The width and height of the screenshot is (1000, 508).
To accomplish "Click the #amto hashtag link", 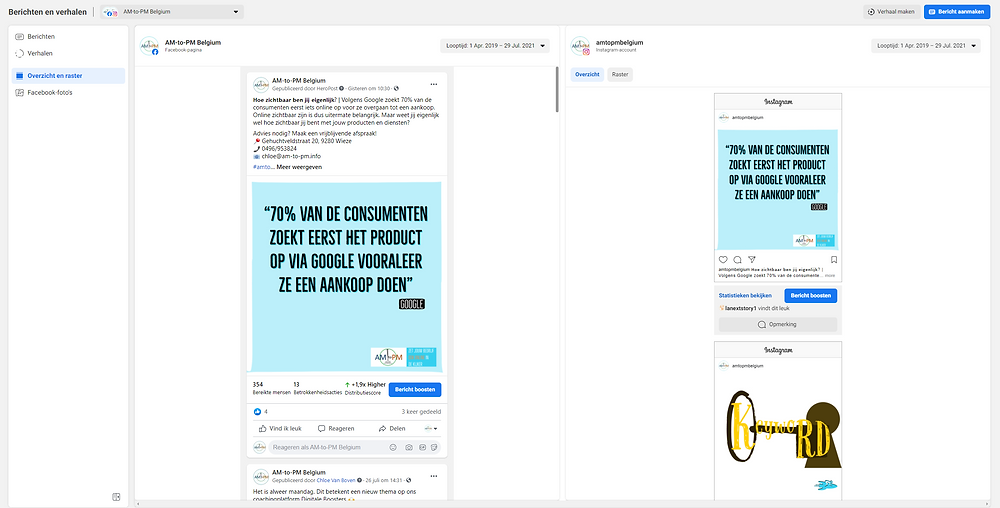I will click(263, 167).
